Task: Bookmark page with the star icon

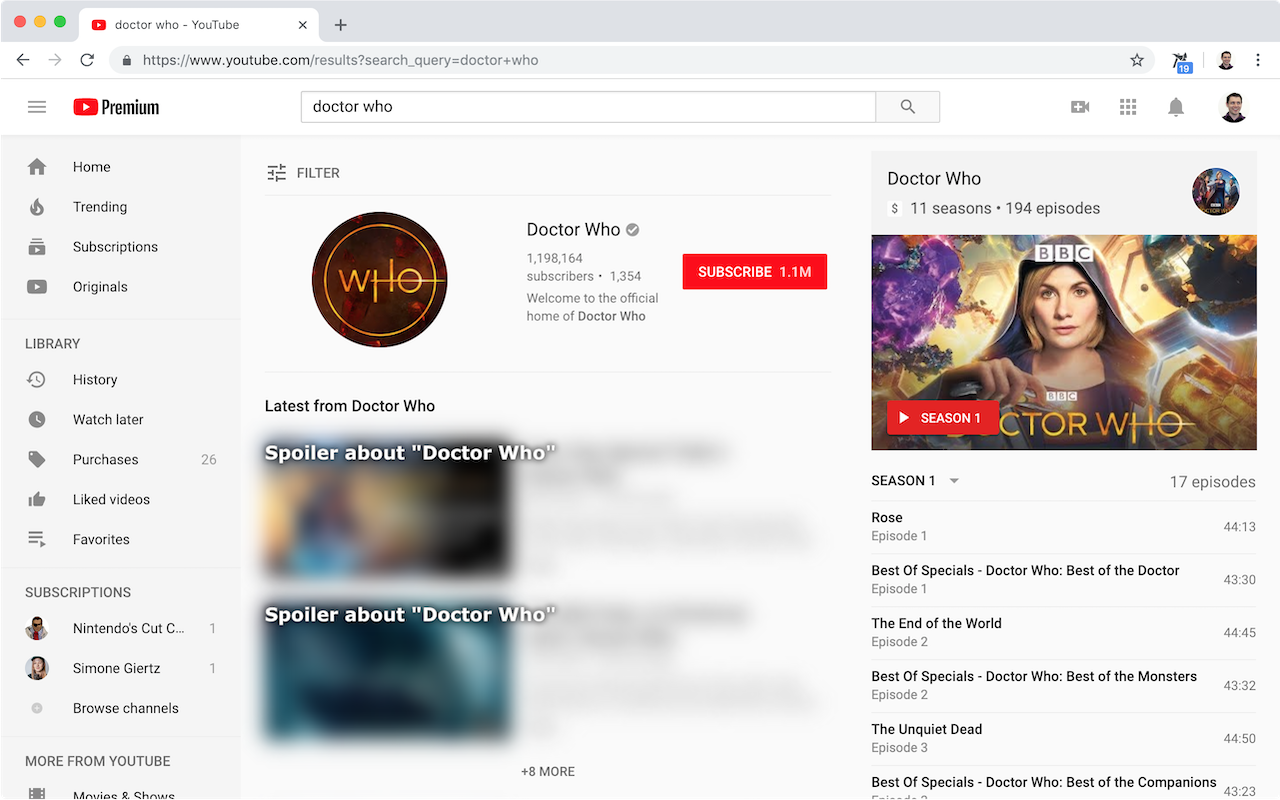Action: point(1137,60)
